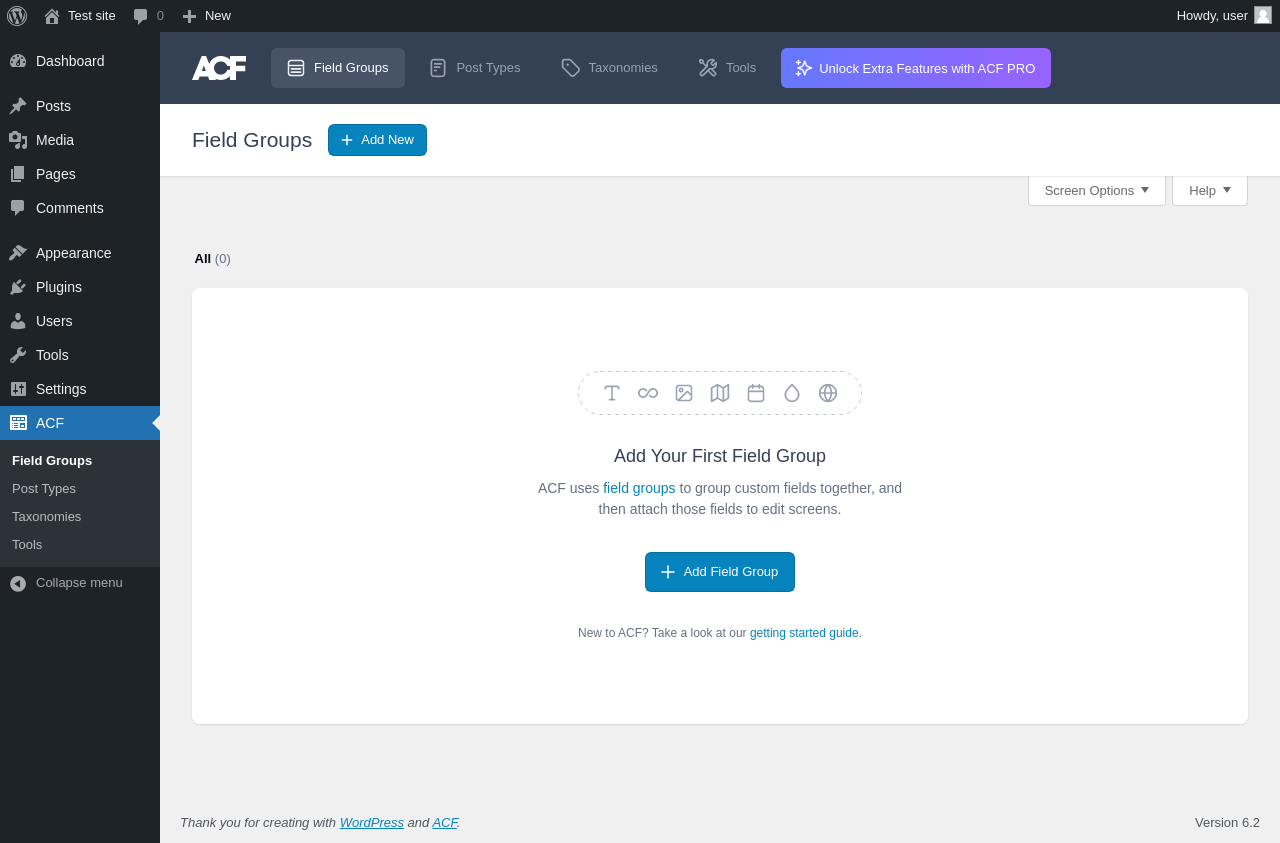Viewport: 1280px width, 843px height.
Task: Open the New content menu
Action: [207, 16]
